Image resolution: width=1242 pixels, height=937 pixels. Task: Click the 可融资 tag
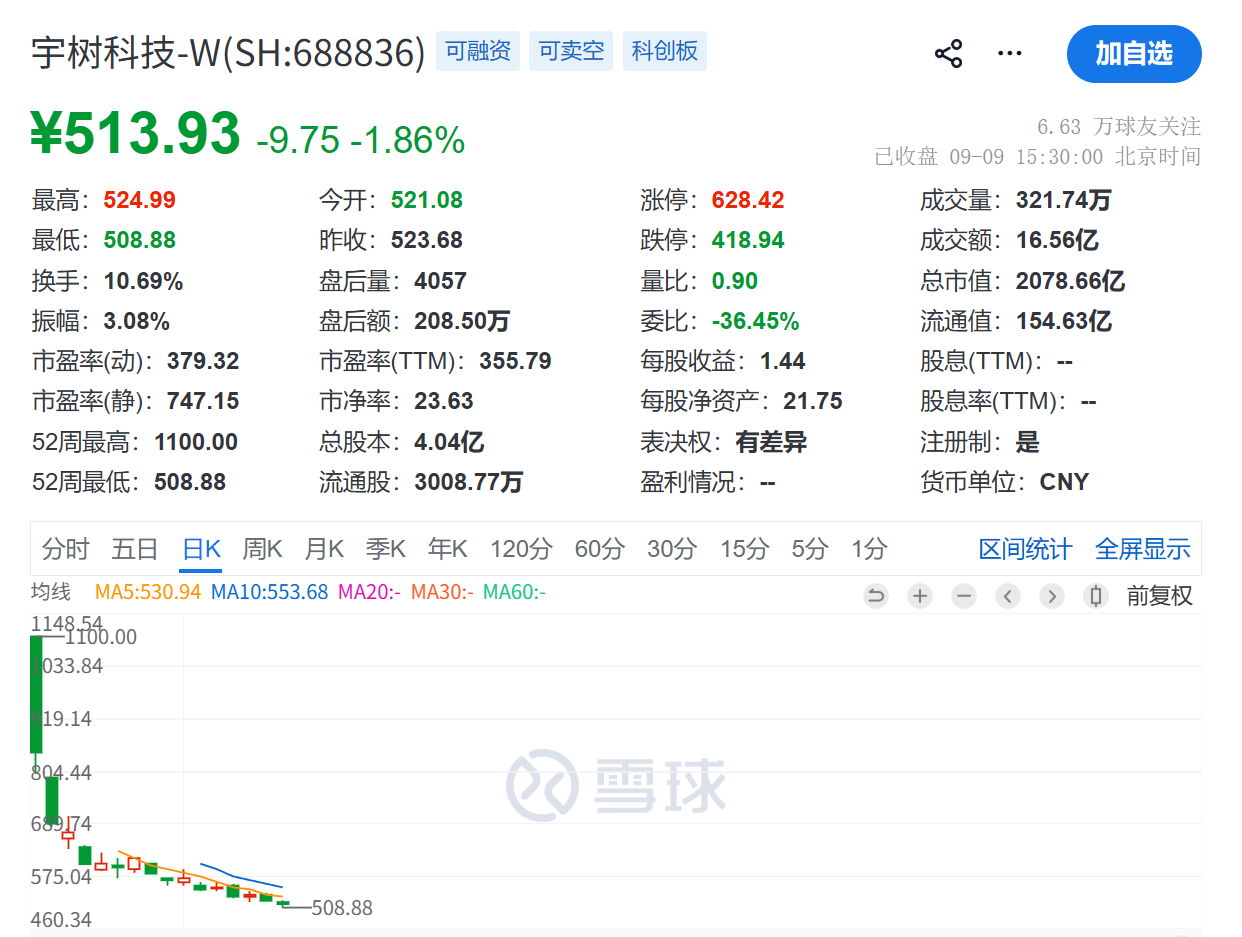(x=478, y=51)
